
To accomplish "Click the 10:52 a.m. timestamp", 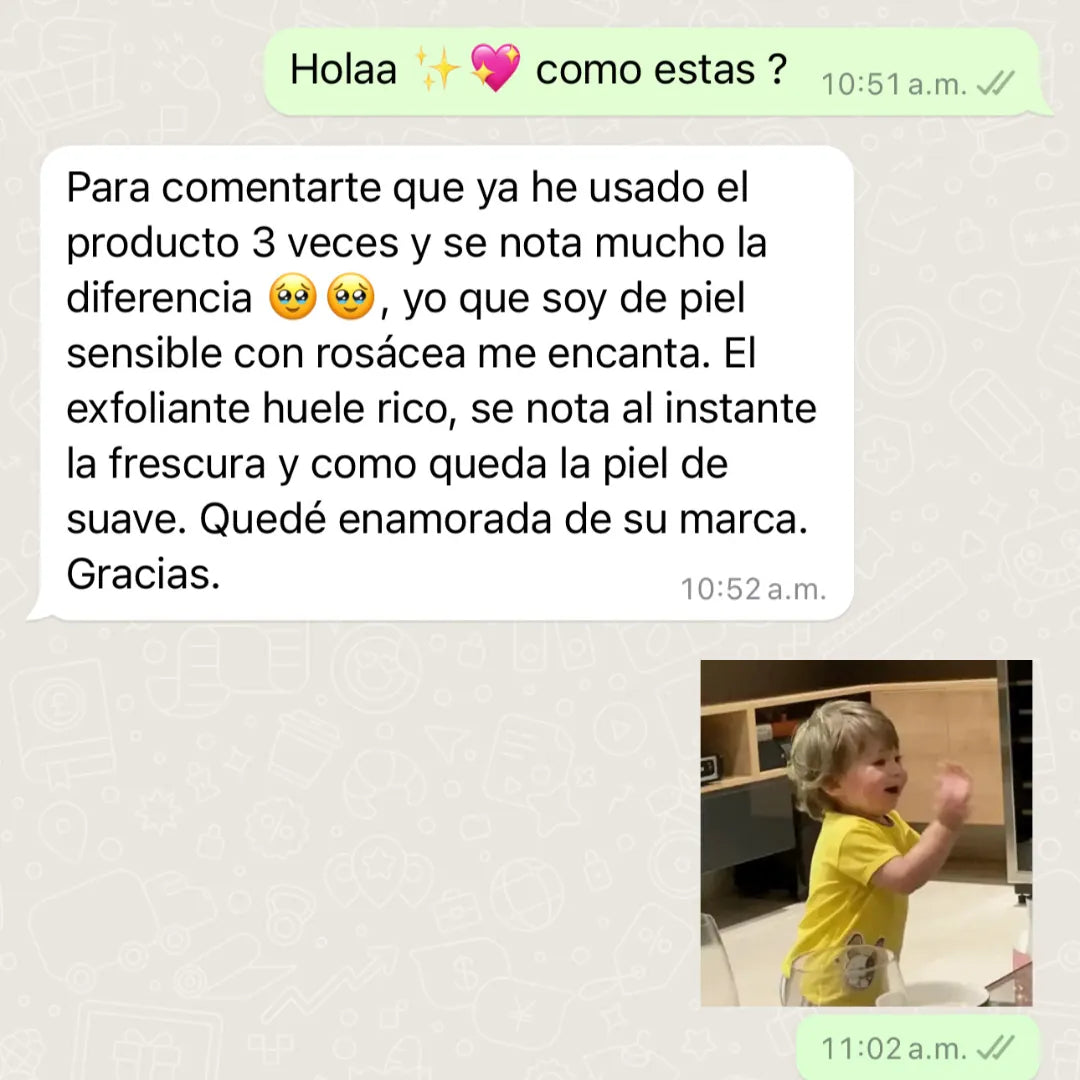I will click(754, 589).
